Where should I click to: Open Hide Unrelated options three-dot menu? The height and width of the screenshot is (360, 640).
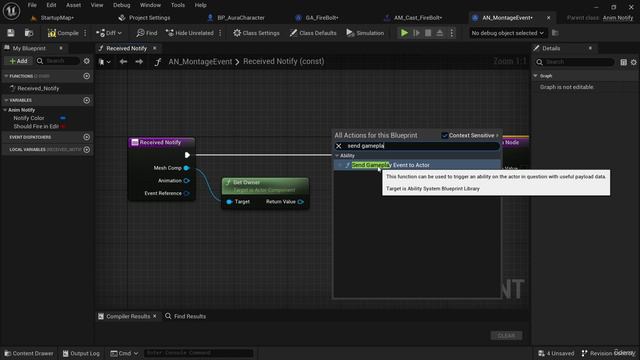coord(220,33)
